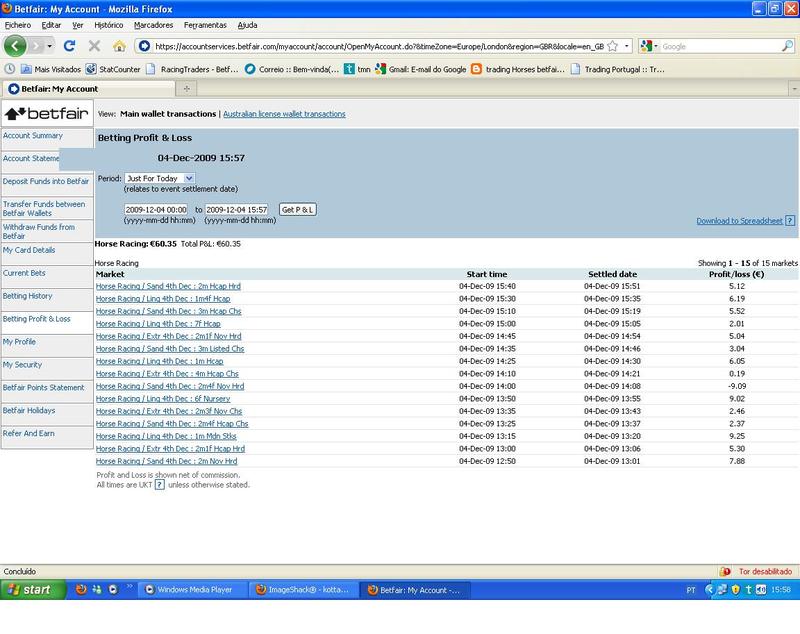Reload the page with refresh icon
The height and width of the screenshot is (634, 800).
[x=69, y=46]
